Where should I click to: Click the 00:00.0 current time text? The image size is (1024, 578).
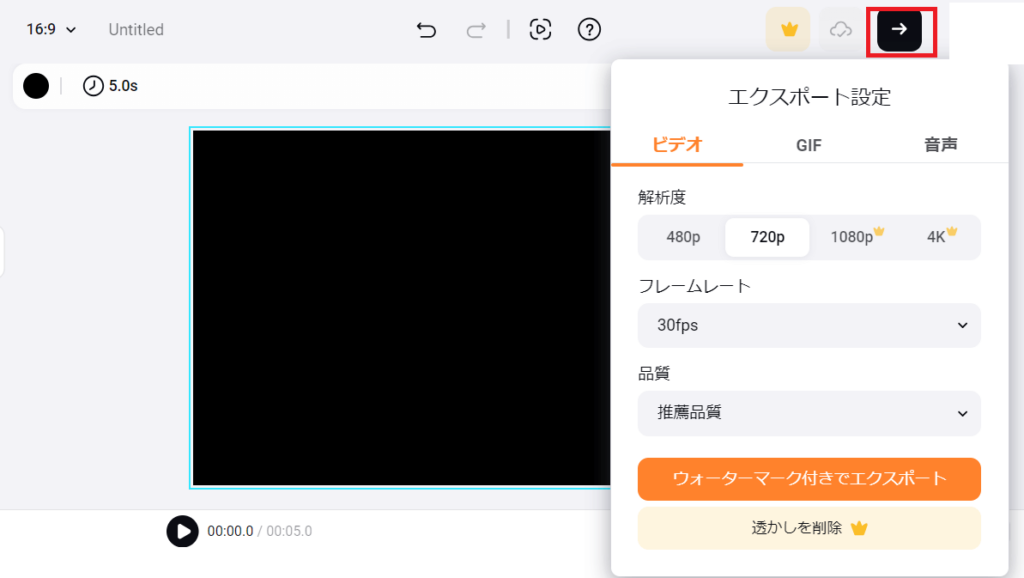230,531
